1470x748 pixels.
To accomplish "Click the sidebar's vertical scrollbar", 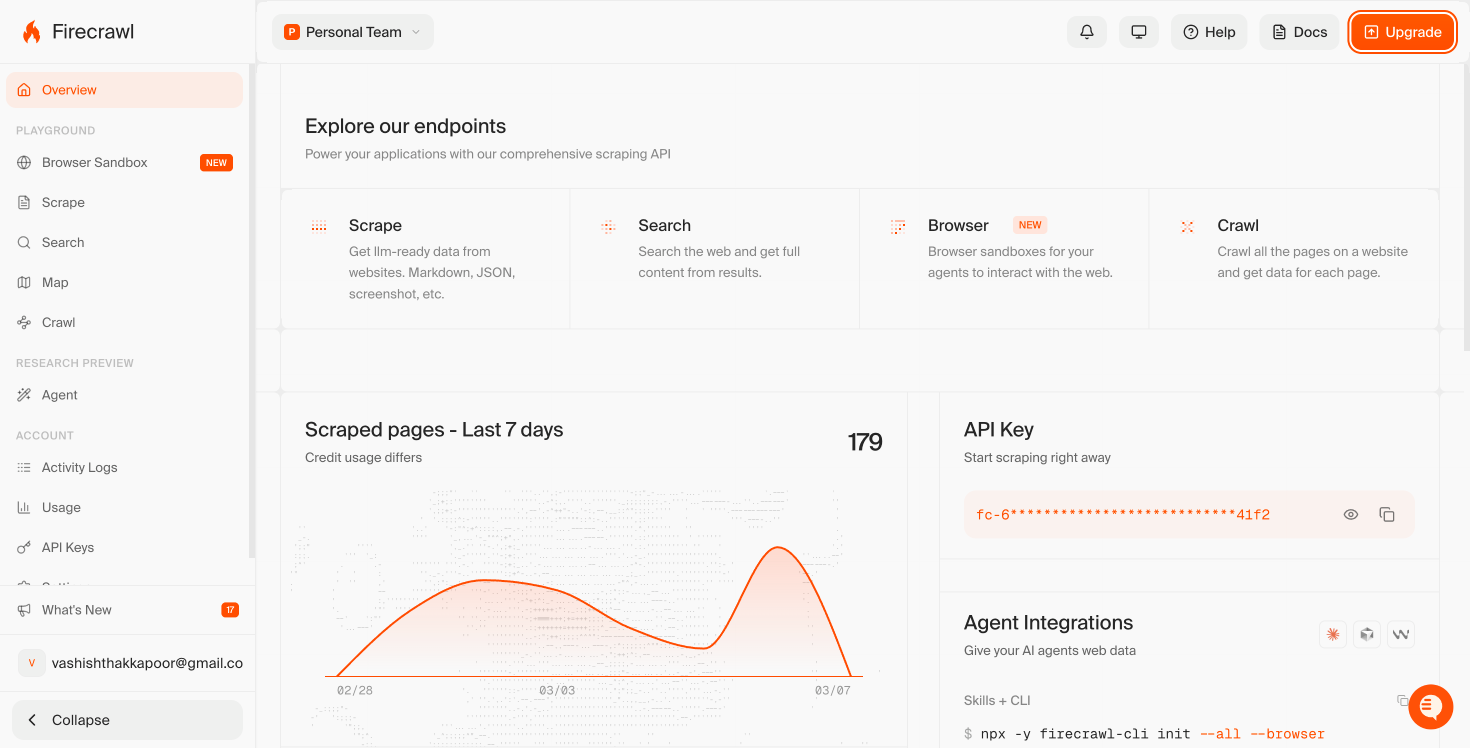I will (x=252, y=310).
